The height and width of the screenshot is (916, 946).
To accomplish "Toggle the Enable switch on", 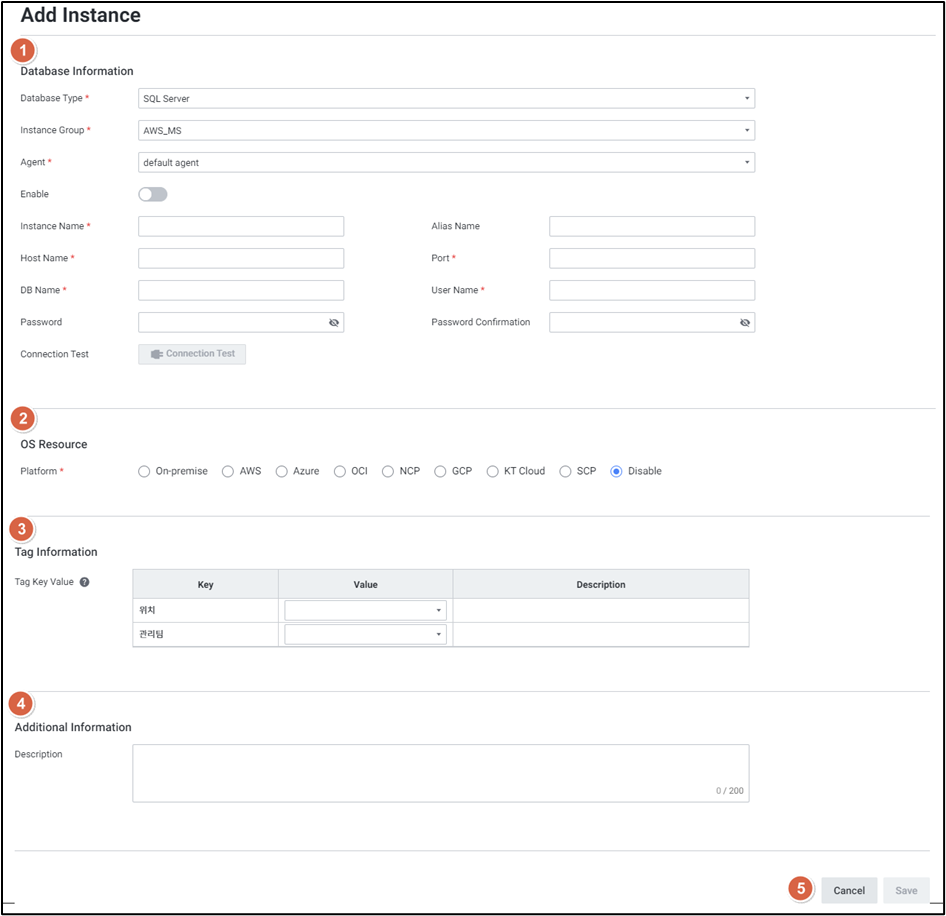I will (153, 194).
